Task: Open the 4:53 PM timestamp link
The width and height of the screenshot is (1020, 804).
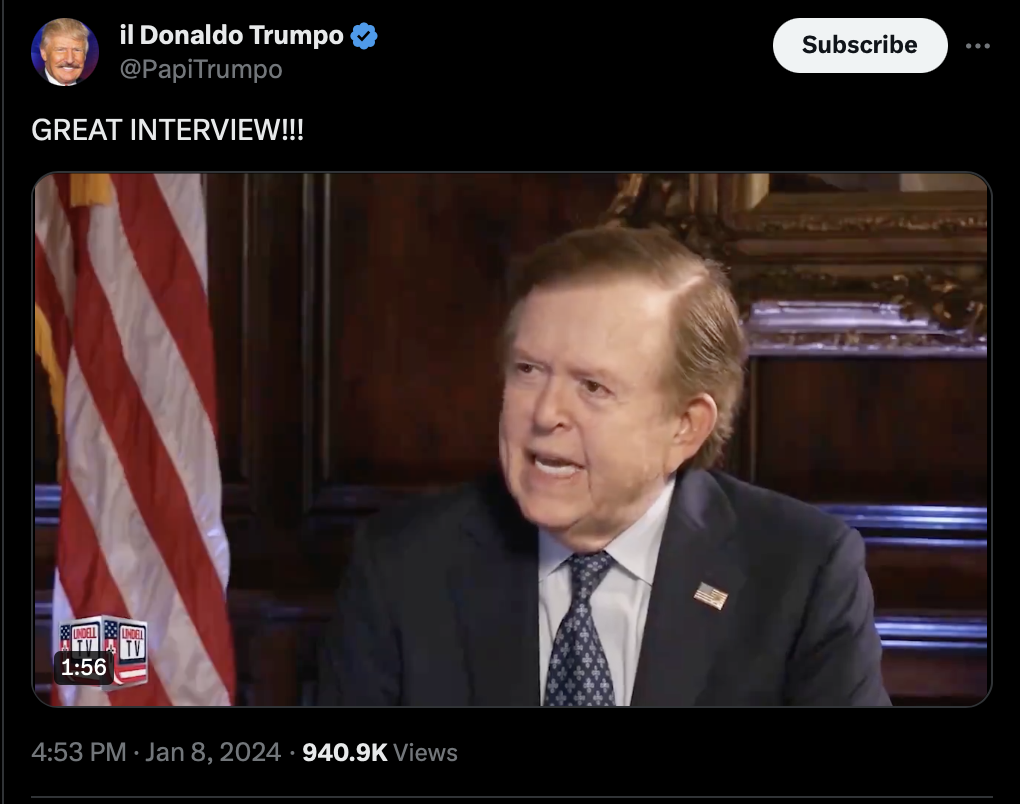Action: coord(79,753)
